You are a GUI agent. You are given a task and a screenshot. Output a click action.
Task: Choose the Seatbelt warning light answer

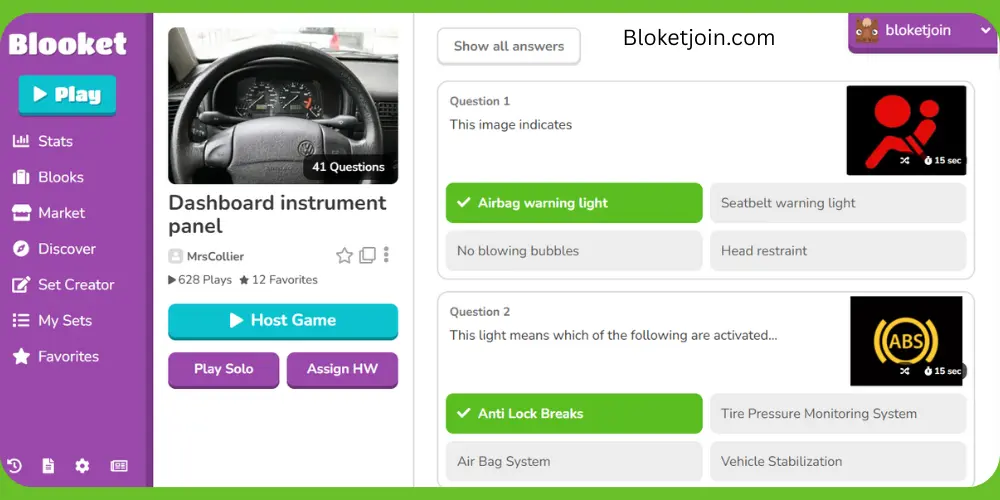click(x=837, y=203)
